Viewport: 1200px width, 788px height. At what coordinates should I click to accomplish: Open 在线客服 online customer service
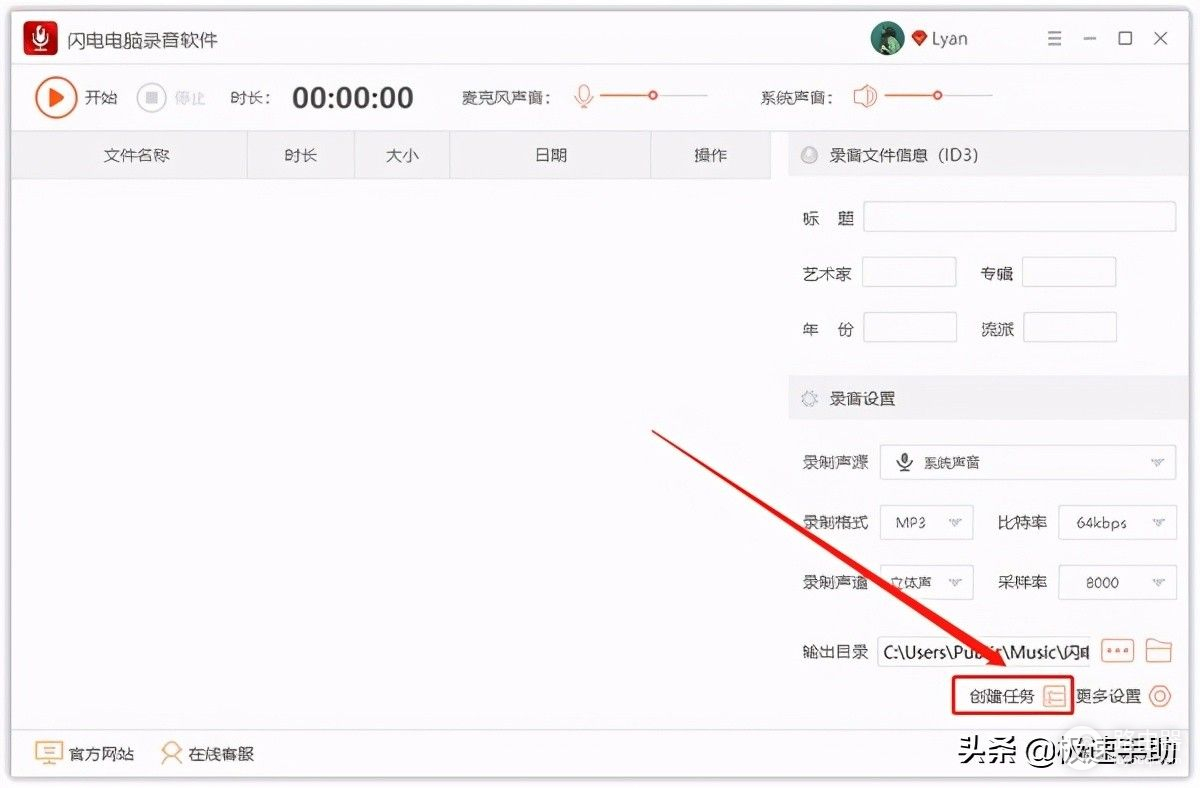[208, 754]
